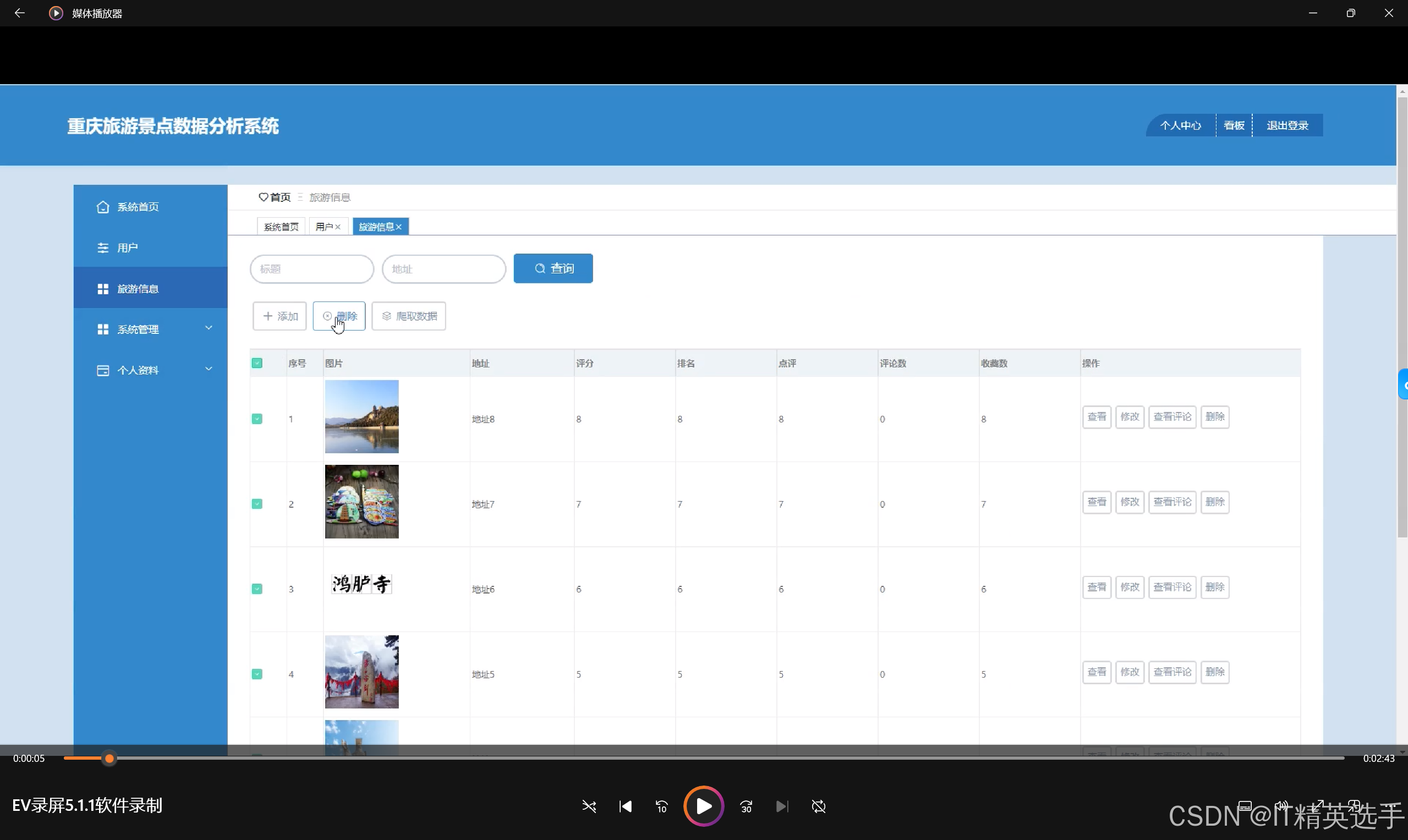Screen dimensions: 1408x840
Task: Go back with the media player arrow
Action: point(19,13)
